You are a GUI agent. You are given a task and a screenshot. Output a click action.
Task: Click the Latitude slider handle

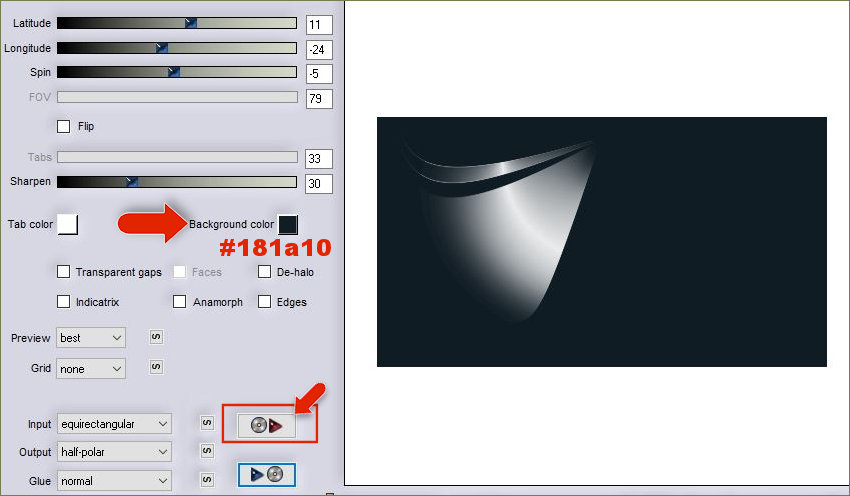pyautogui.click(x=191, y=23)
